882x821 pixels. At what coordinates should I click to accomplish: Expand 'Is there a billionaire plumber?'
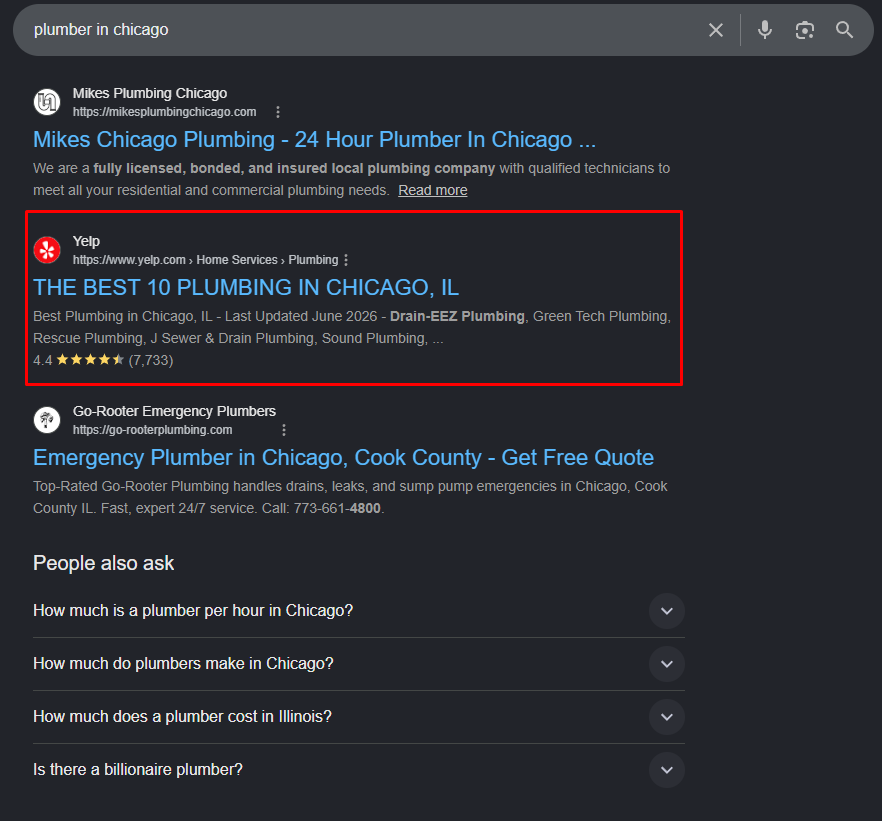359,769
